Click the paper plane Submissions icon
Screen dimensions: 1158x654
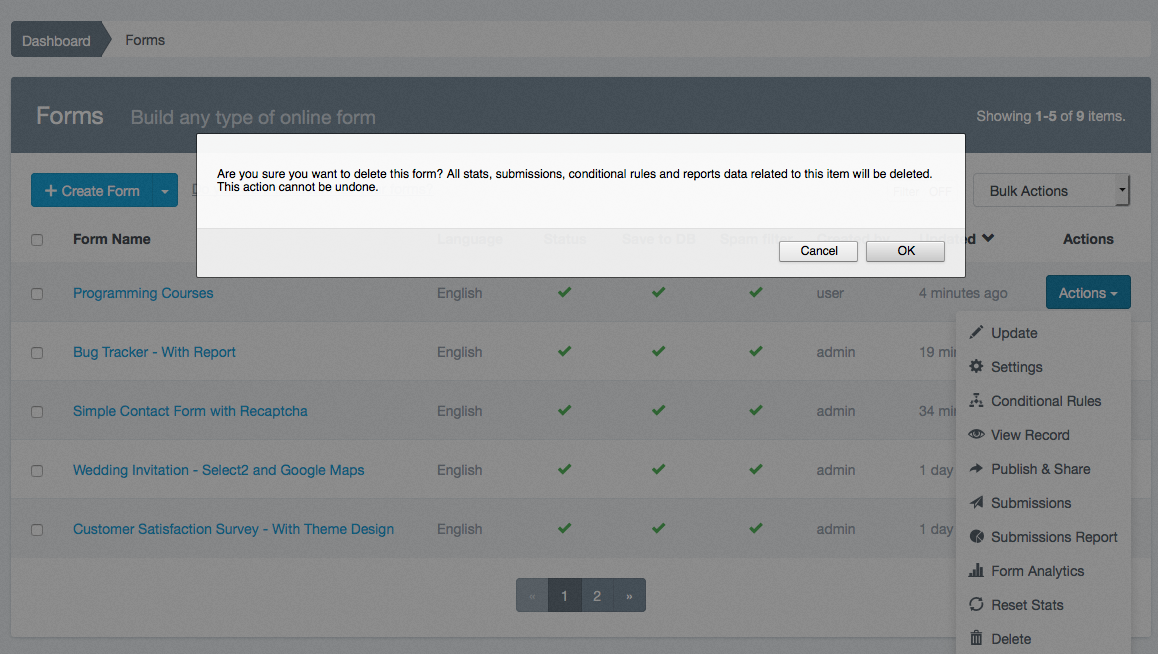tap(976, 503)
